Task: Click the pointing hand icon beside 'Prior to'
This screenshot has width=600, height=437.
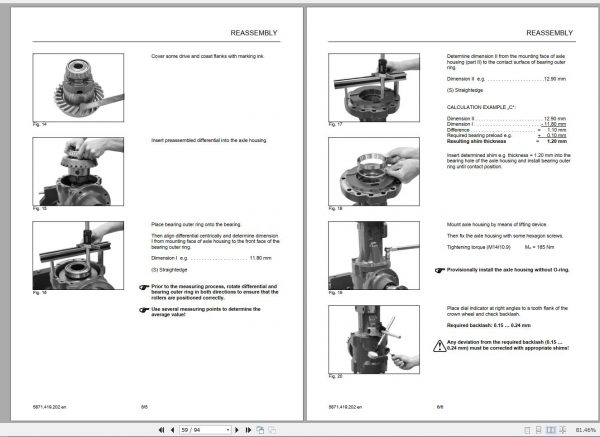Action: click(x=144, y=287)
